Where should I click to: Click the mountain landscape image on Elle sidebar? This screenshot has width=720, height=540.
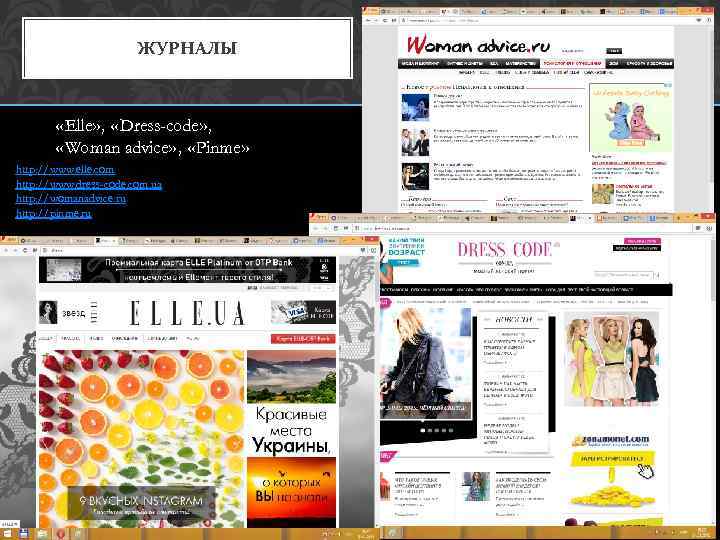coord(291,377)
